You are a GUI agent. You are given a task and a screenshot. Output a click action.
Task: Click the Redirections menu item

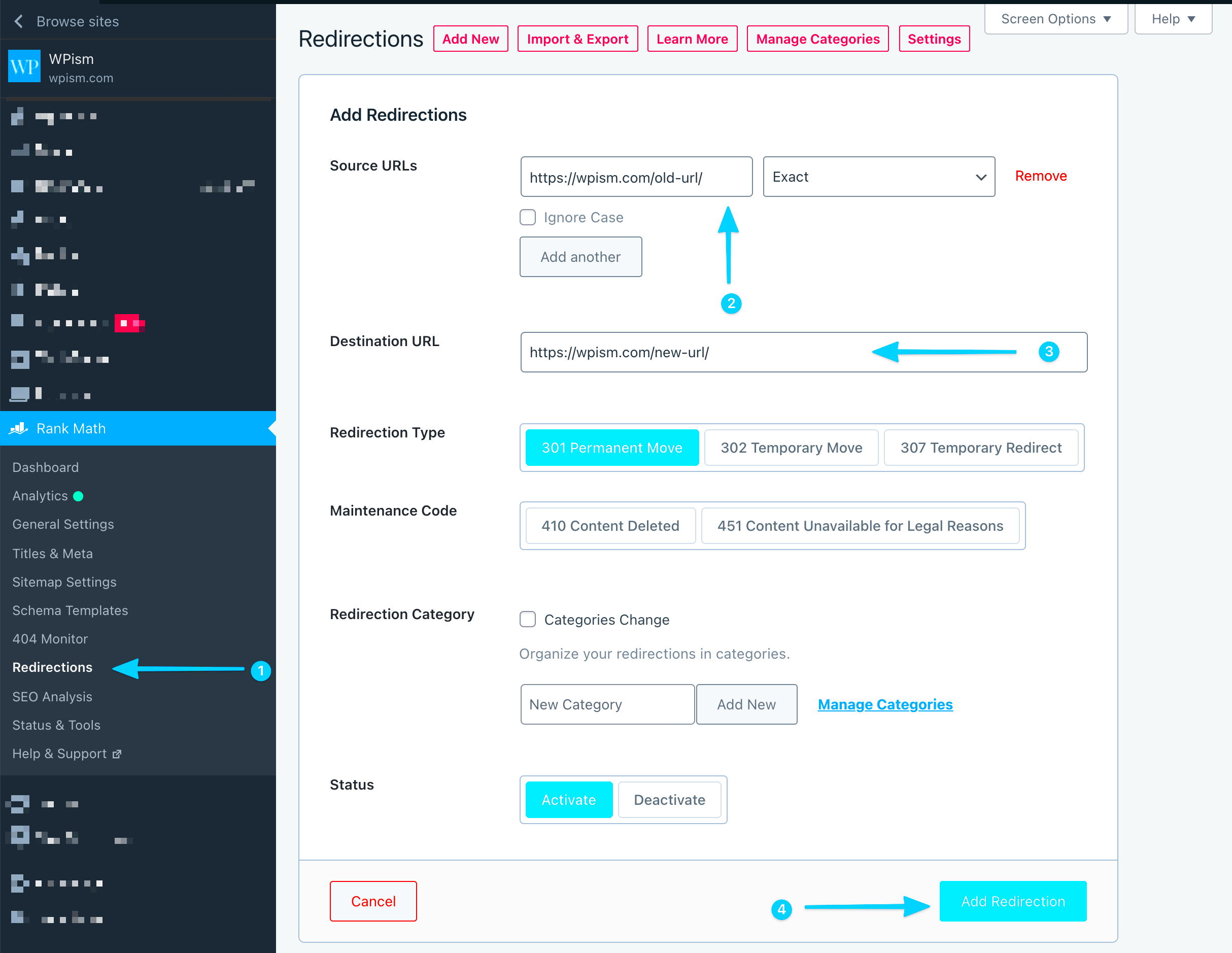point(53,667)
